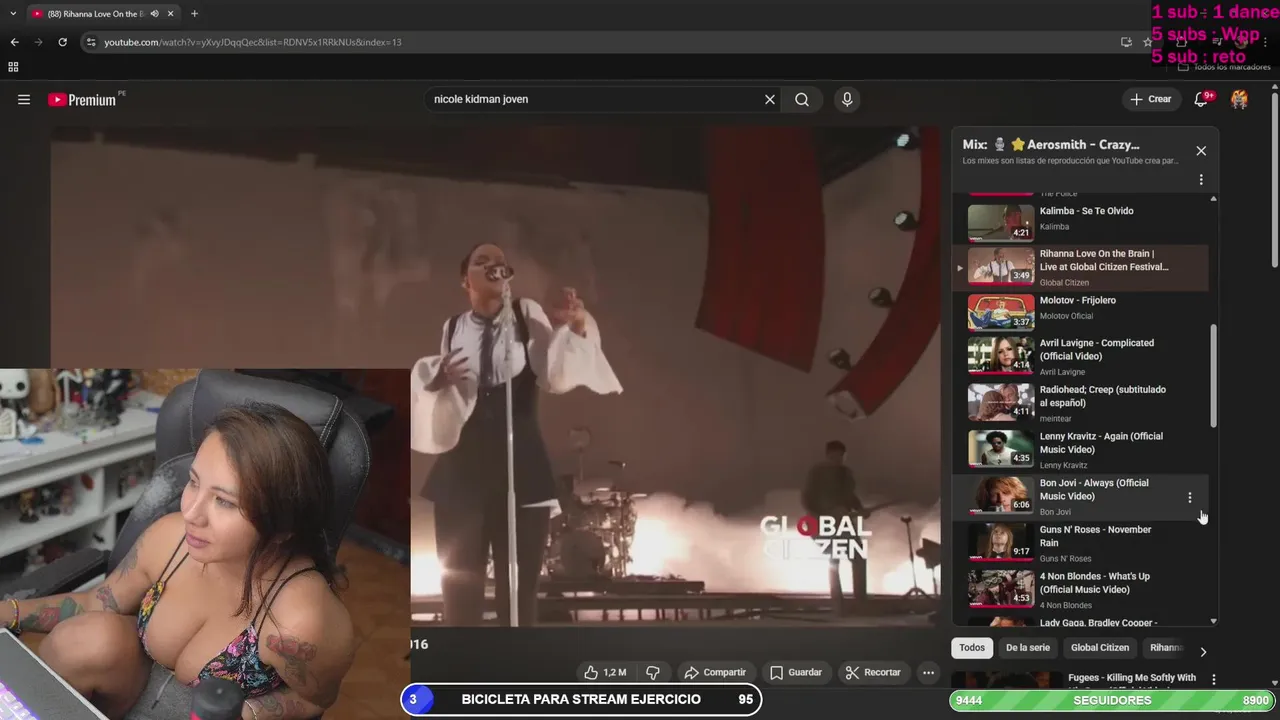Open Bon Jovi Always row options

pos(1189,497)
